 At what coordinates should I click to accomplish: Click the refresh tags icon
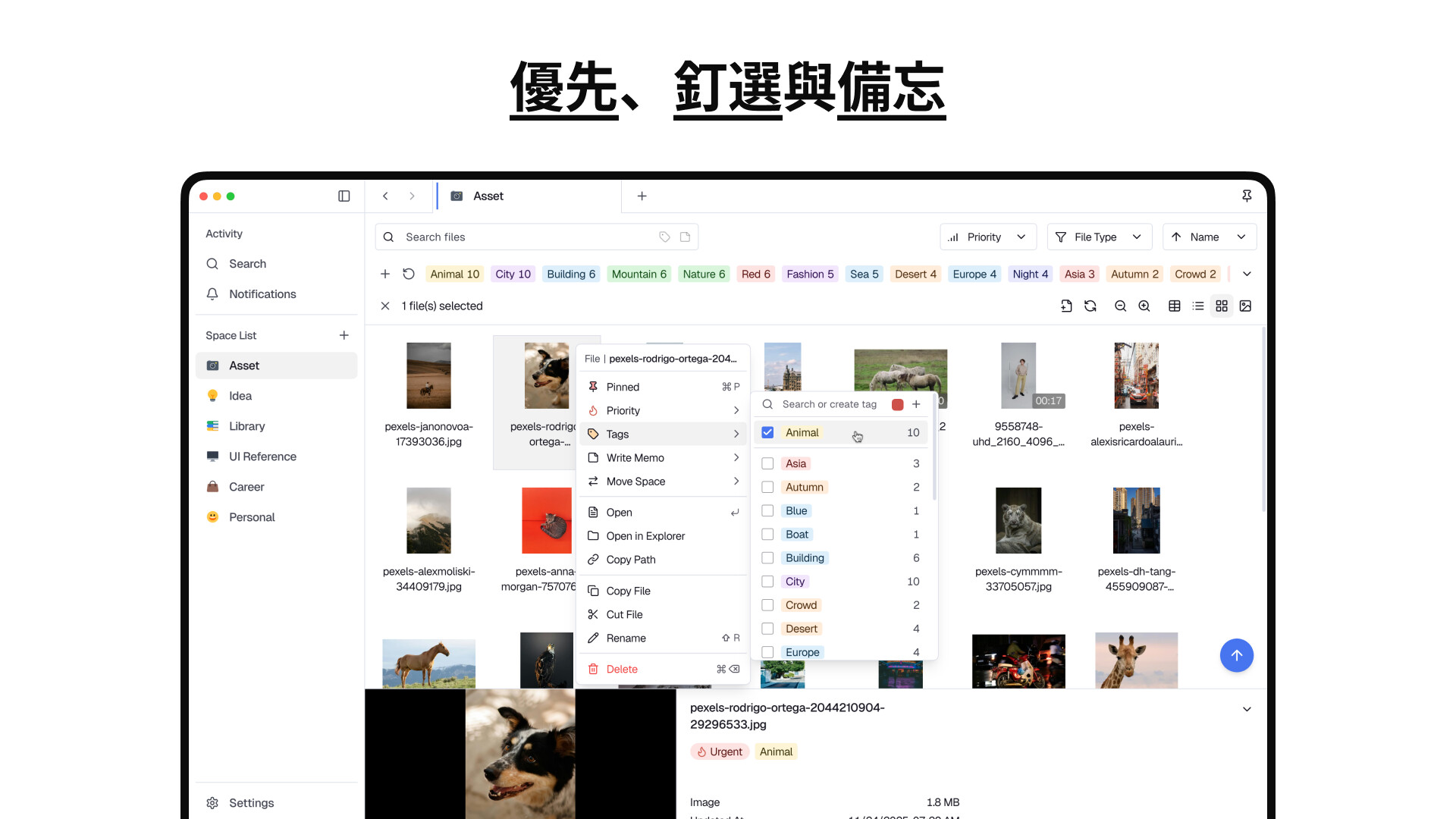pos(409,274)
